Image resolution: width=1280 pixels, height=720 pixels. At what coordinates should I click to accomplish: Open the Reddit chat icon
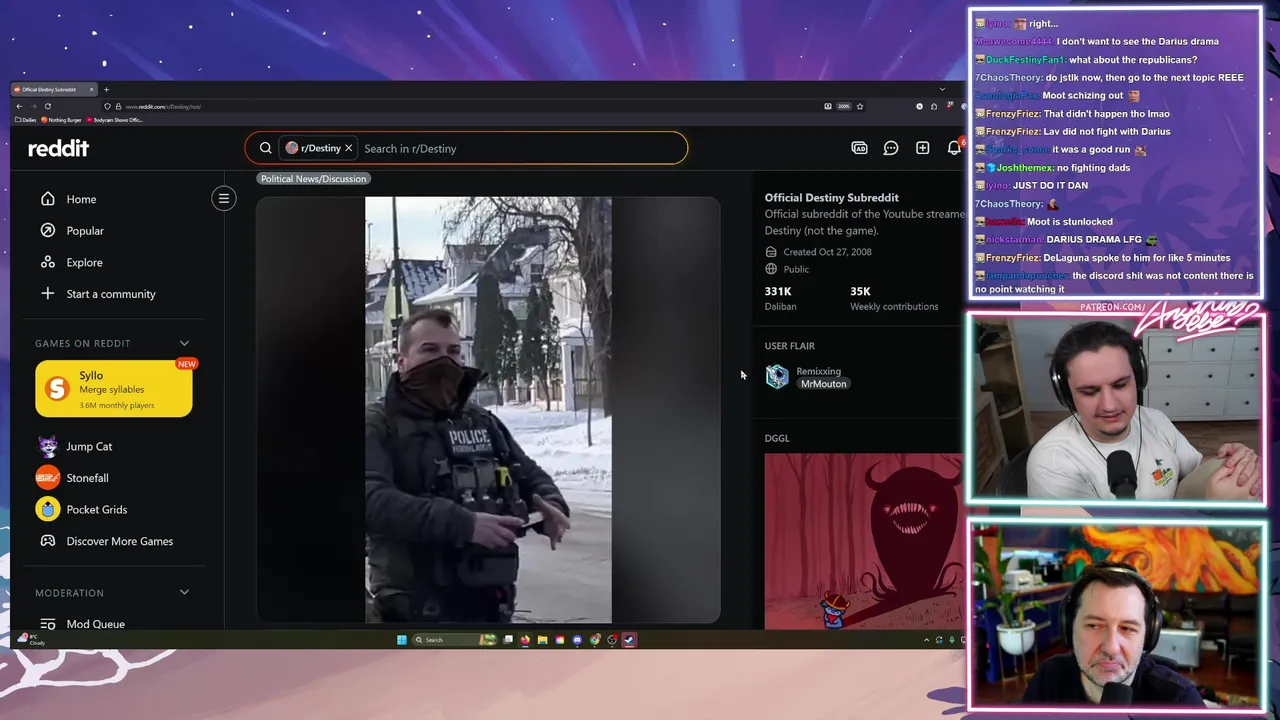pyautogui.click(x=891, y=148)
